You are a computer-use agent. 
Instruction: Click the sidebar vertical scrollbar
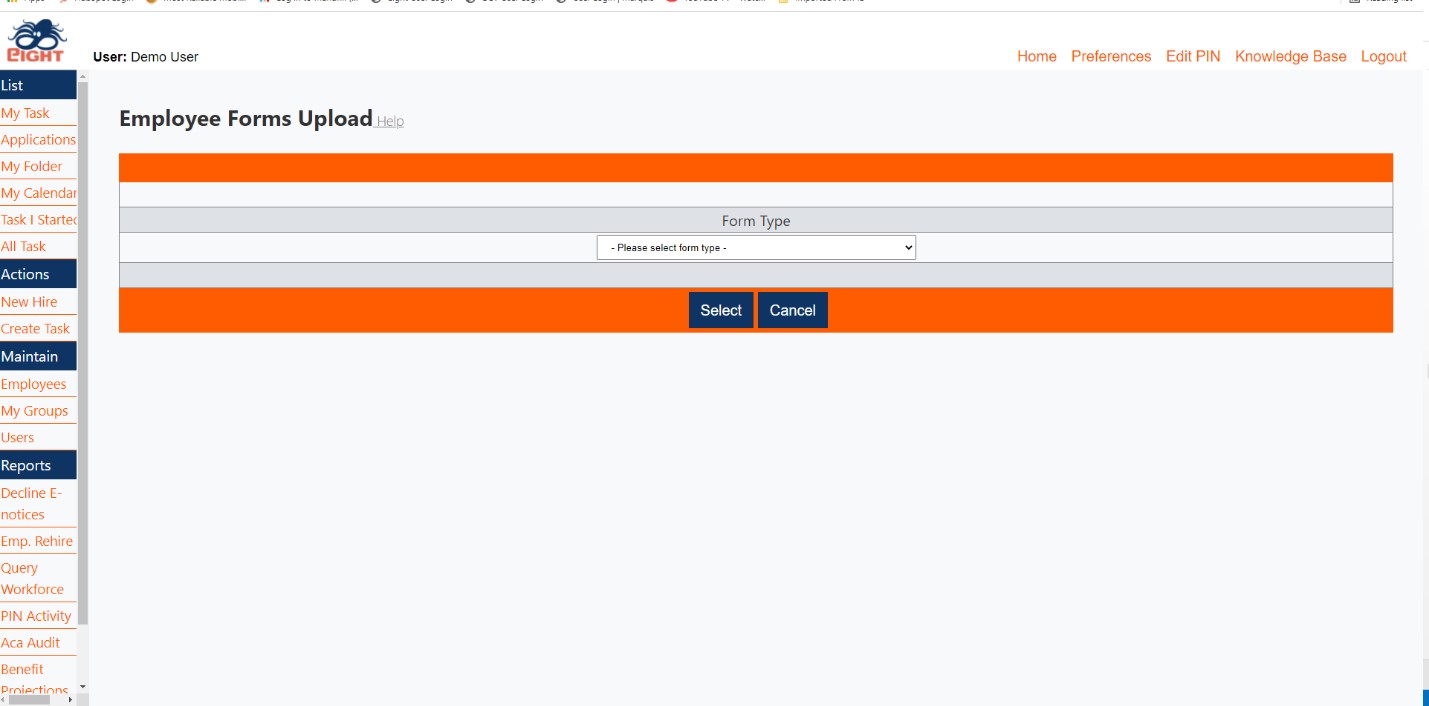pyautogui.click(x=83, y=350)
